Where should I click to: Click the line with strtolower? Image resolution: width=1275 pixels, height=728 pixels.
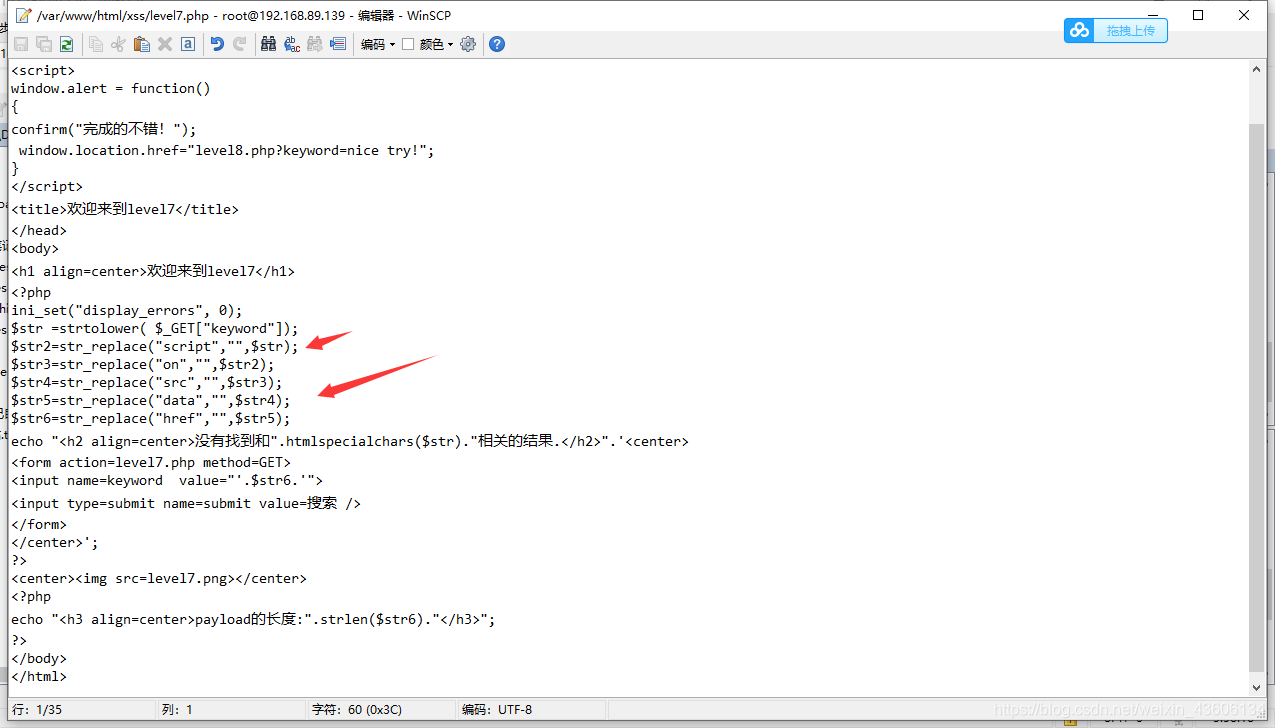tap(155, 328)
